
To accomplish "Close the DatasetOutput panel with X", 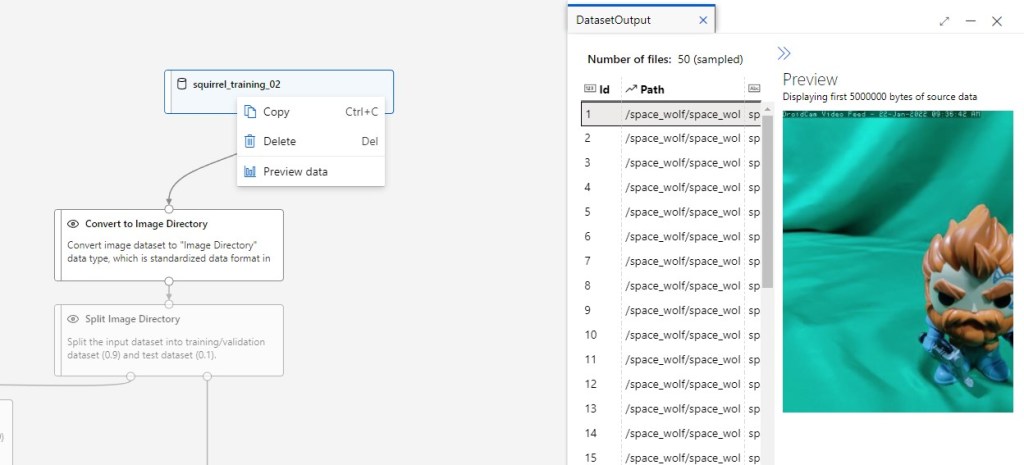I will [x=997, y=21].
